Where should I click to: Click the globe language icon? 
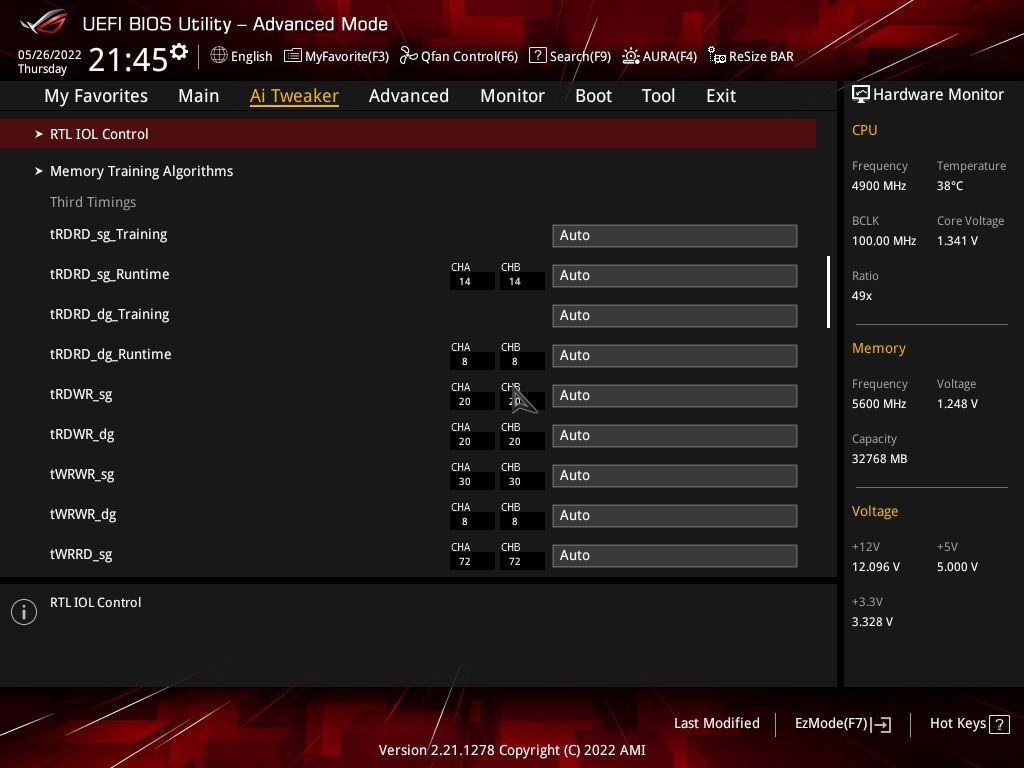219,56
